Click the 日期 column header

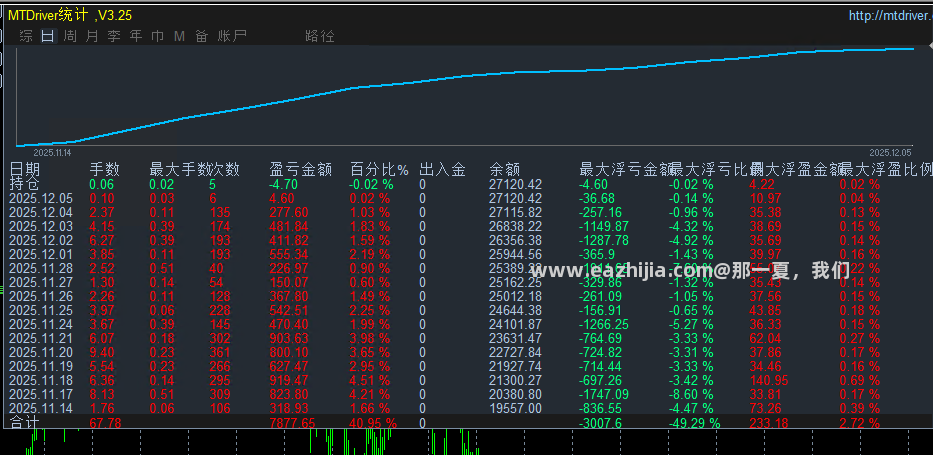[x=25, y=170]
